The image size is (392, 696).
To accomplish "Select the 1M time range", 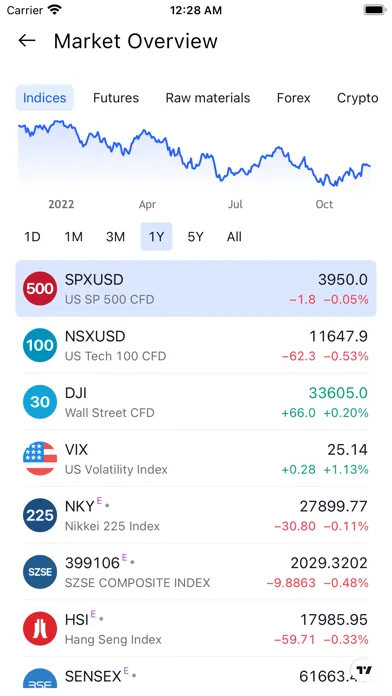I will click(x=74, y=237).
